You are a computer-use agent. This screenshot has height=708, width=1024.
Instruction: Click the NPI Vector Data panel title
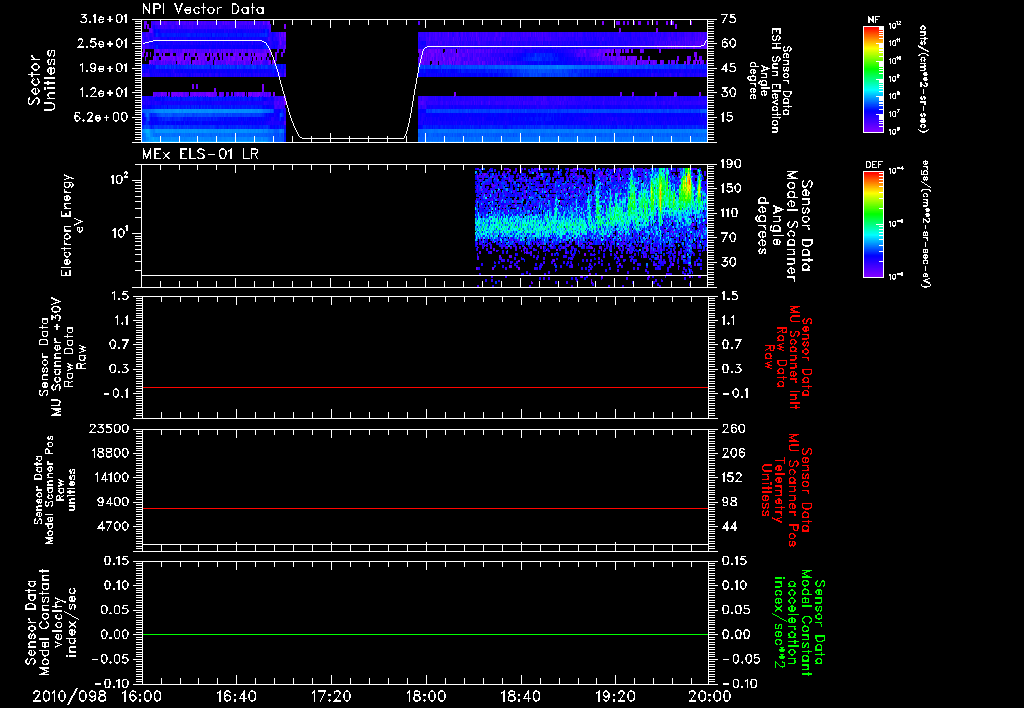point(204,9)
